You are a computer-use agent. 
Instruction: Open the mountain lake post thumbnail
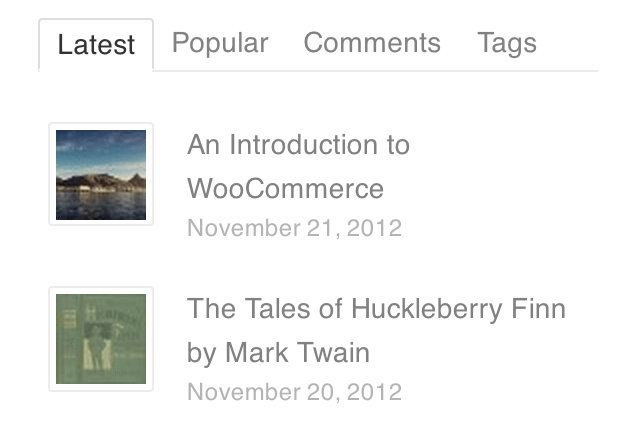point(101,174)
